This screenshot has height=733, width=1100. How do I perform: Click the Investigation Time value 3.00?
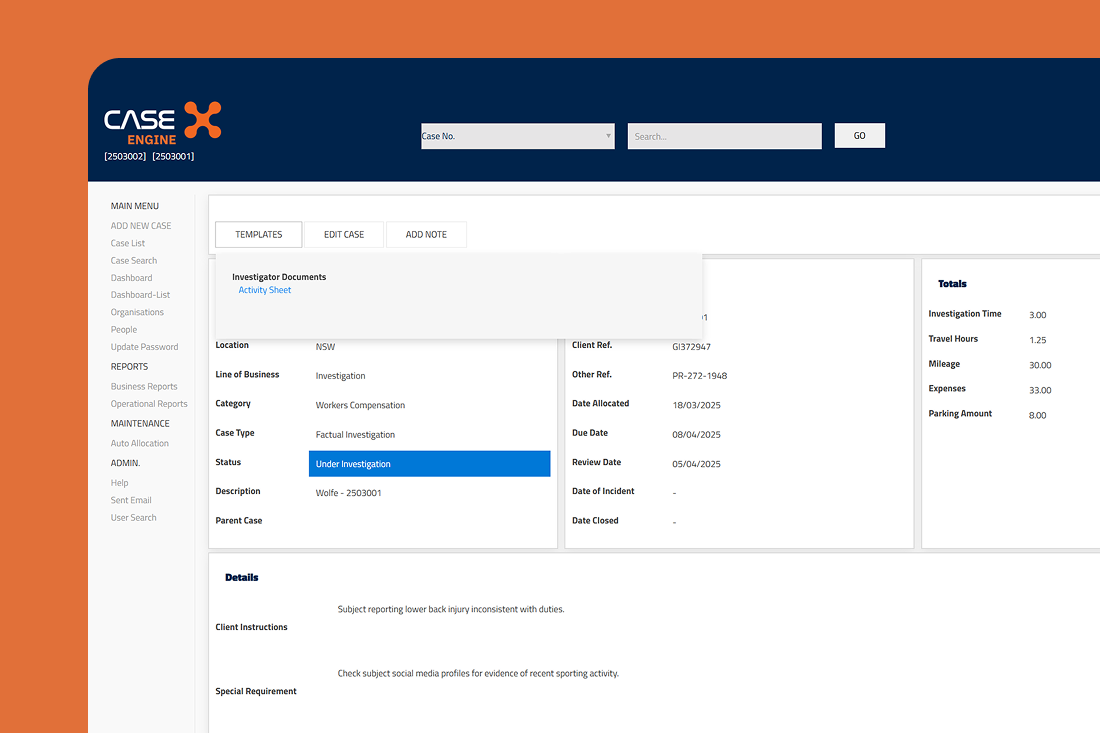point(1038,315)
